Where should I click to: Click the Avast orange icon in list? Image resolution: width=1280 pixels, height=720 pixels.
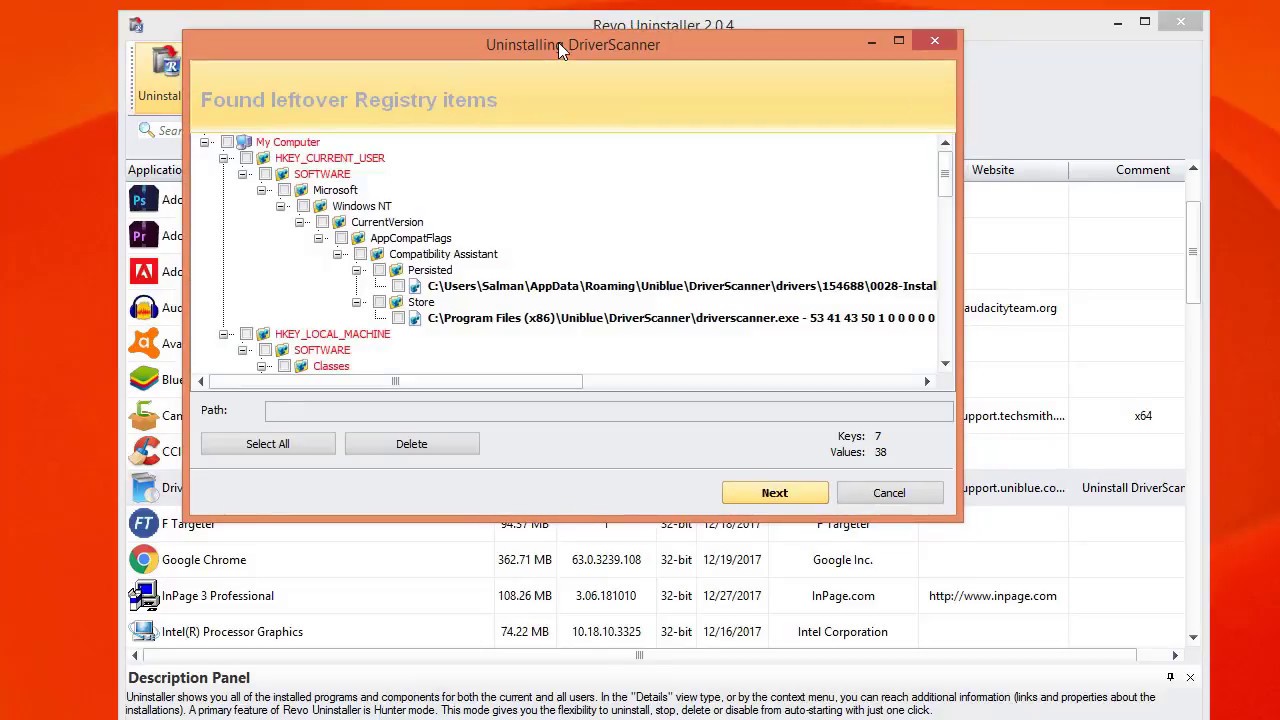pyautogui.click(x=144, y=343)
